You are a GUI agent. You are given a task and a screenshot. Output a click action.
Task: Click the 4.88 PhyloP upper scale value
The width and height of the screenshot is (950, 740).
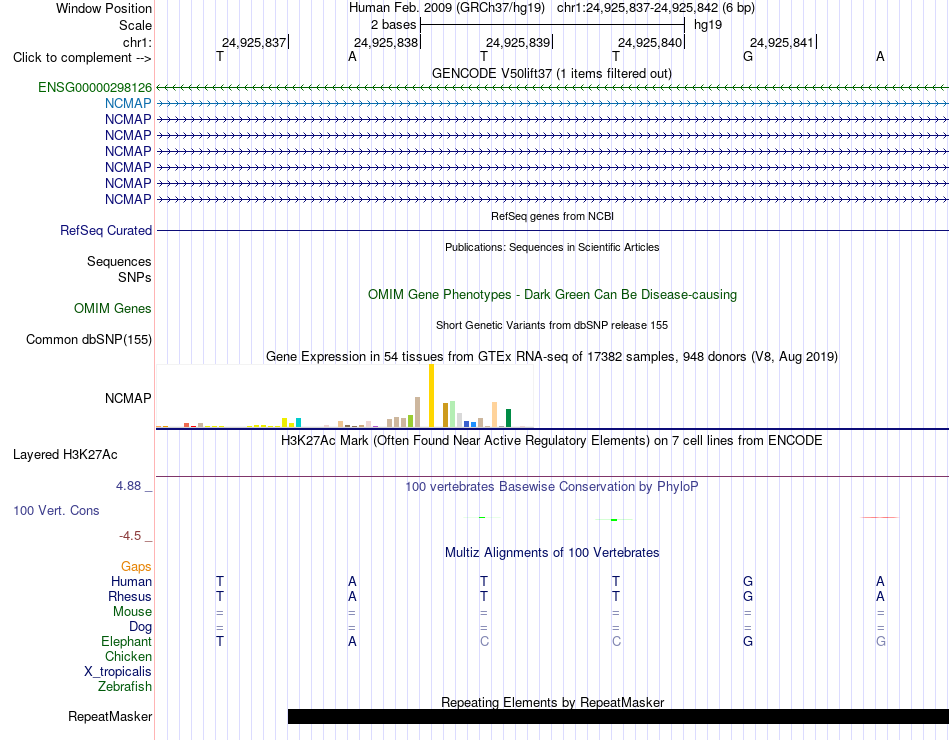pyautogui.click(x=128, y=486)
